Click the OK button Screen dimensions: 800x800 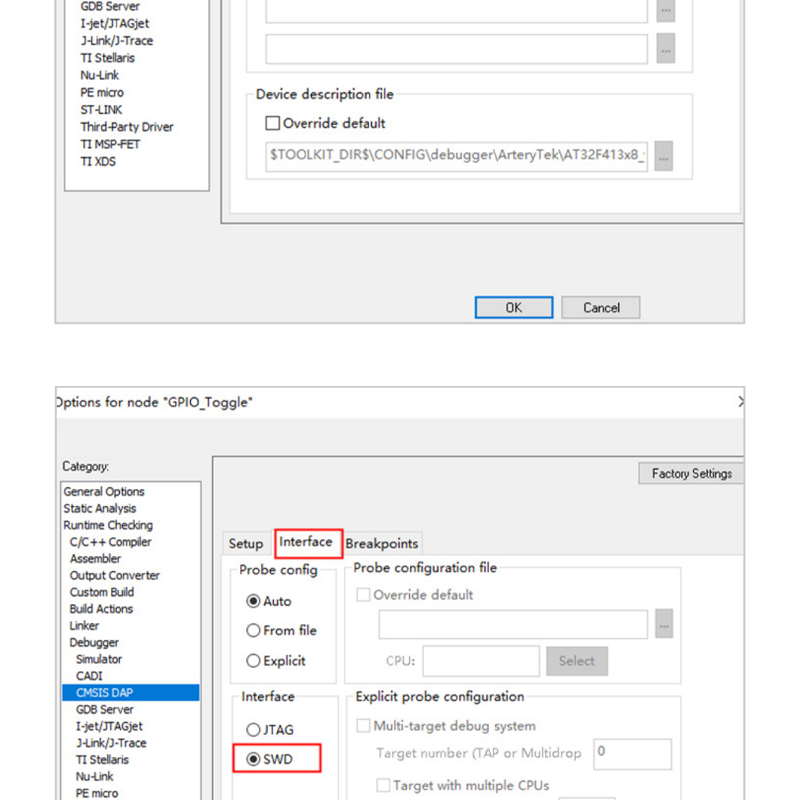[513, 308]
